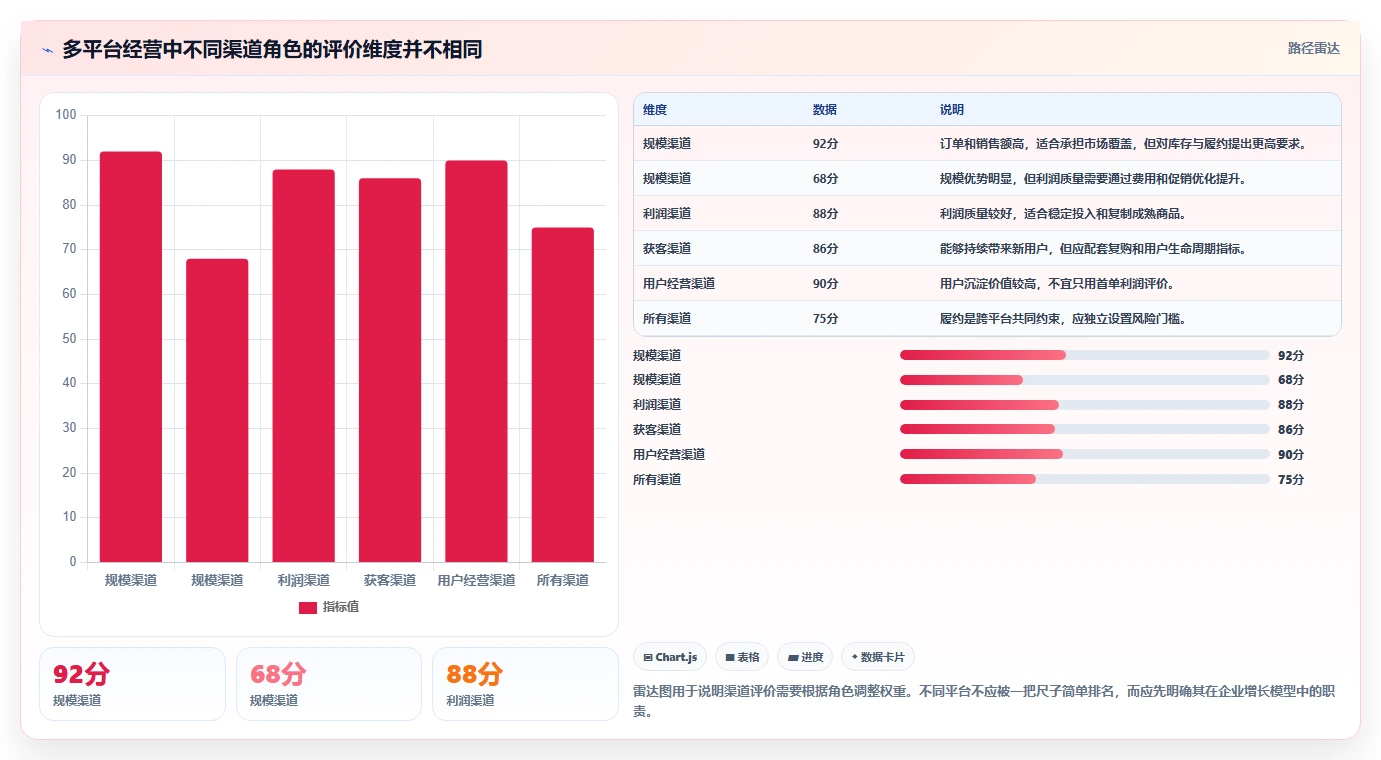Screen dimensions: 1381x760
Task: Click the 75分 progress bar for 所有渠道
Action: coord(1085,479)
